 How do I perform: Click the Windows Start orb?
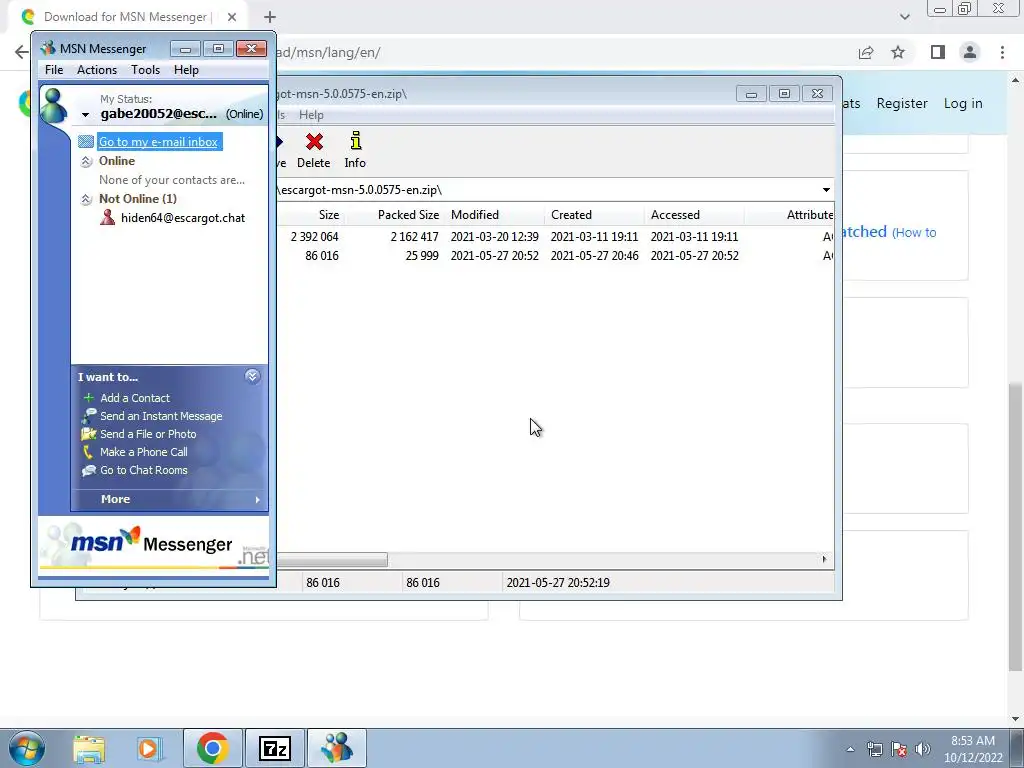click(27, 748)
